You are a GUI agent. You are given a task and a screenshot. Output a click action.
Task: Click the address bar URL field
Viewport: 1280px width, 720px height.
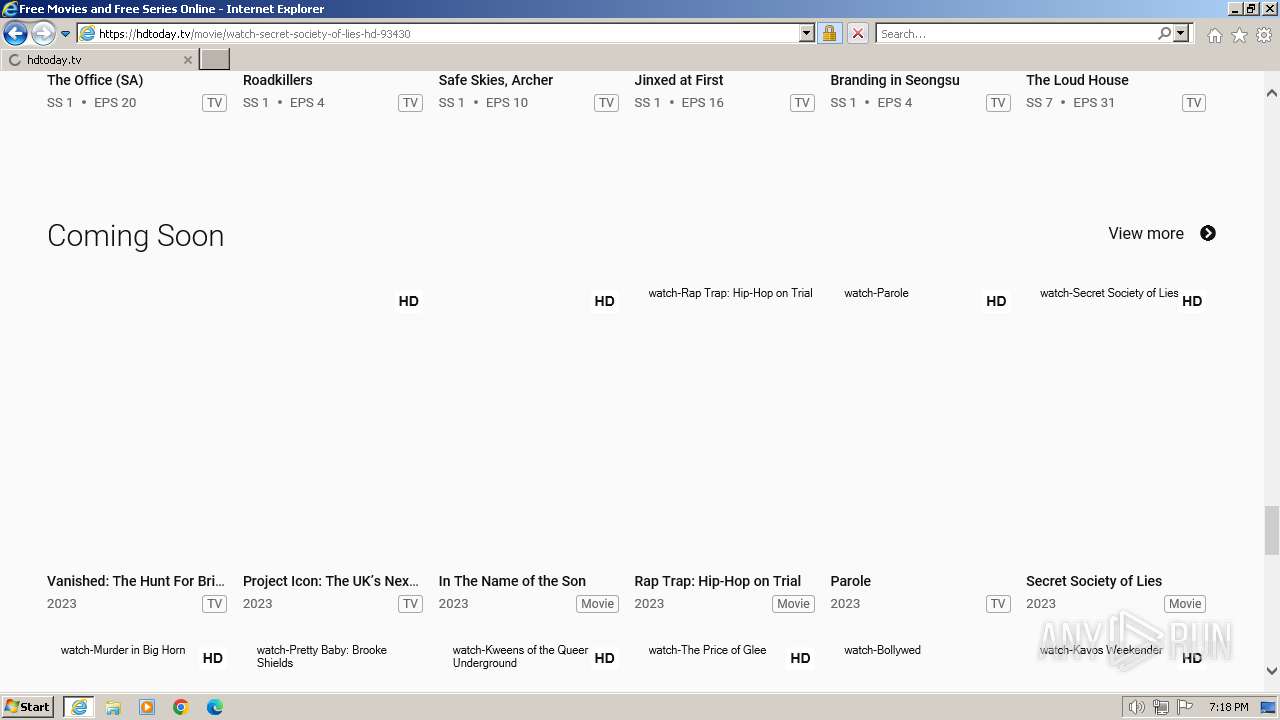[445, 34]
